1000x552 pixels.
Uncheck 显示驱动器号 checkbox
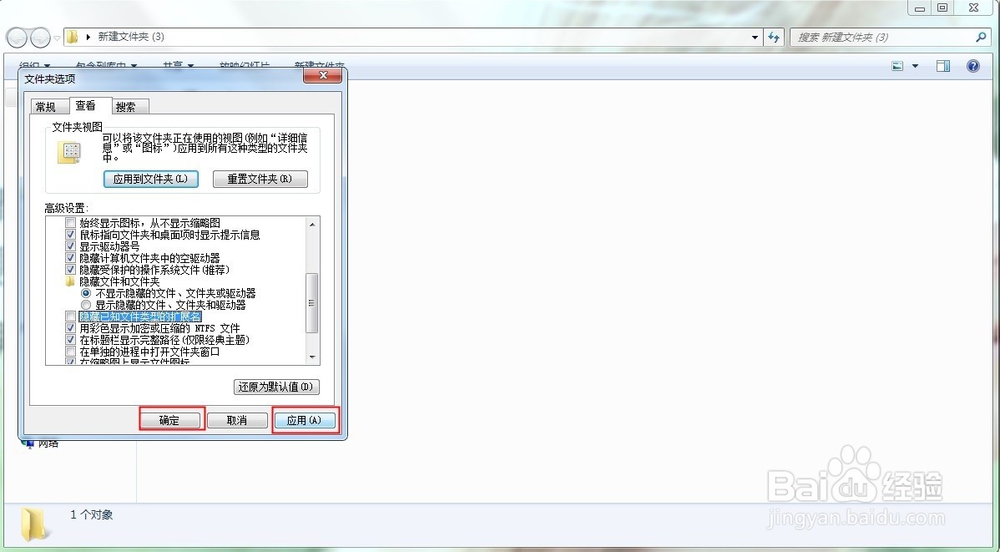pyautogui.click(x=71, y=246)
